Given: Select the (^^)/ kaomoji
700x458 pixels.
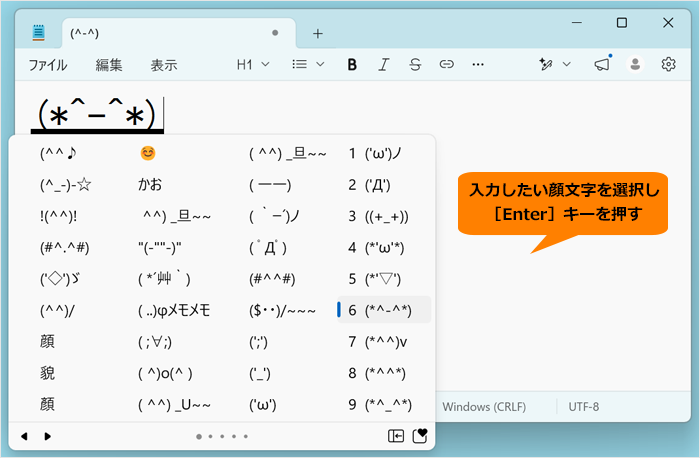Looking at the screenshot, I should tap(57, 310).
